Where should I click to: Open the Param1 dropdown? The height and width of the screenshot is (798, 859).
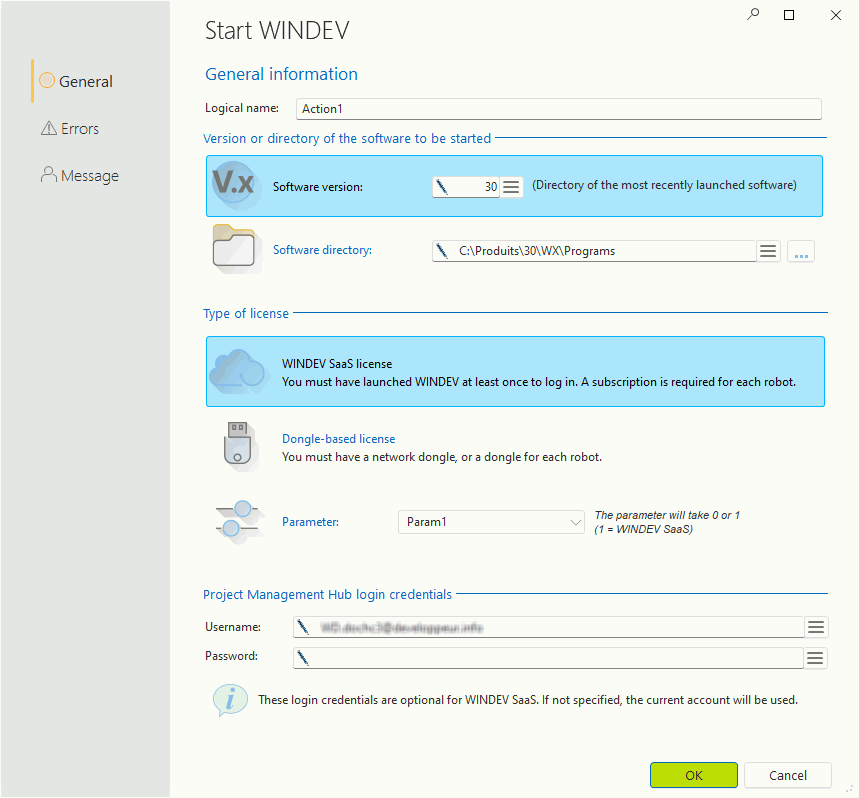[x=491, y=522]
